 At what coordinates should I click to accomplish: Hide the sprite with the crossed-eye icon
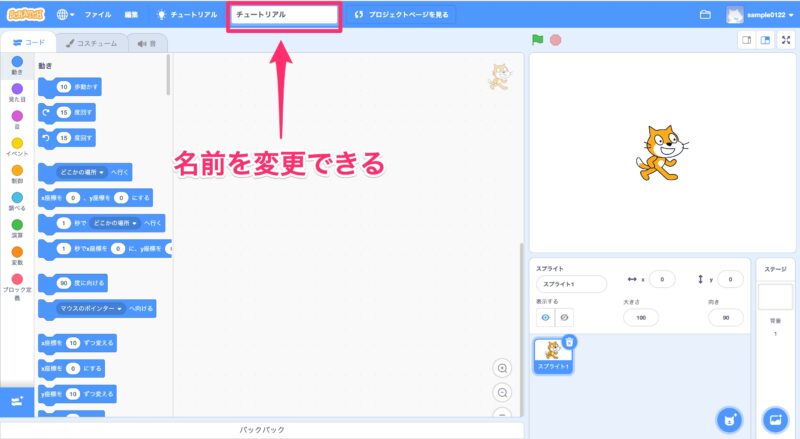point(564,317)
